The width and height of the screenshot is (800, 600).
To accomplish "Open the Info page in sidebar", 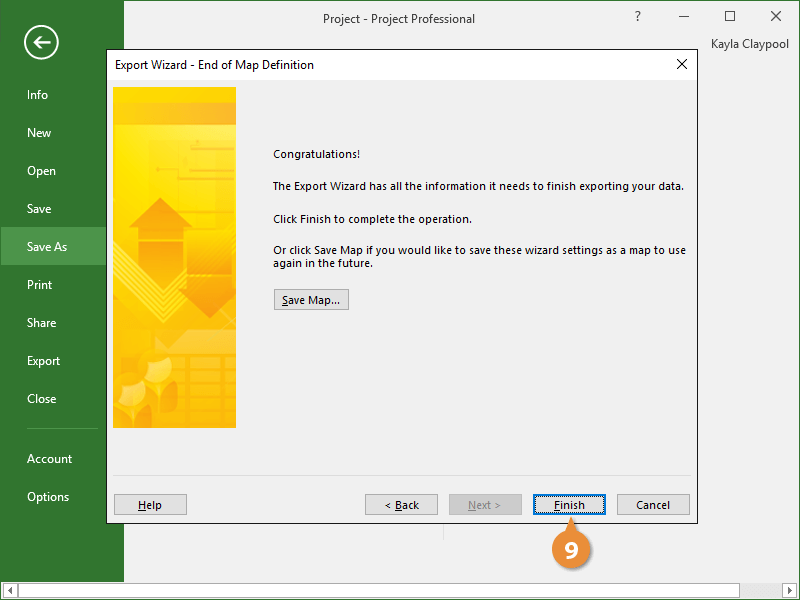I will tap(38, 95).
